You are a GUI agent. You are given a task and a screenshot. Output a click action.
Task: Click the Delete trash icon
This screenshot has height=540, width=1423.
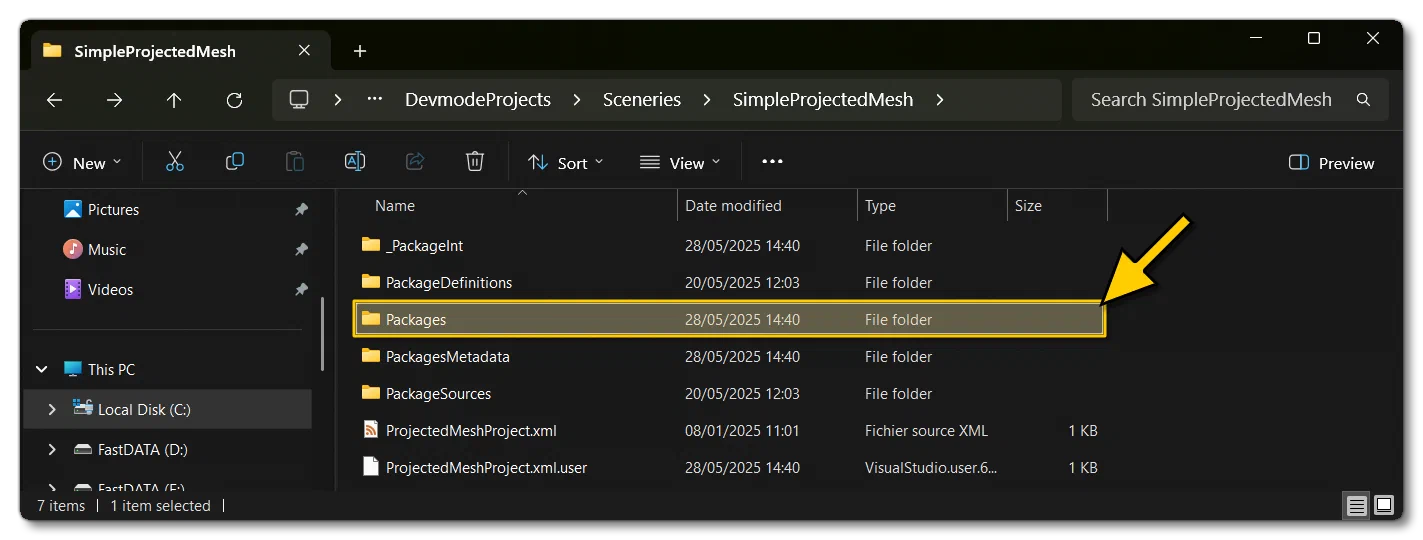coord(475,162)
